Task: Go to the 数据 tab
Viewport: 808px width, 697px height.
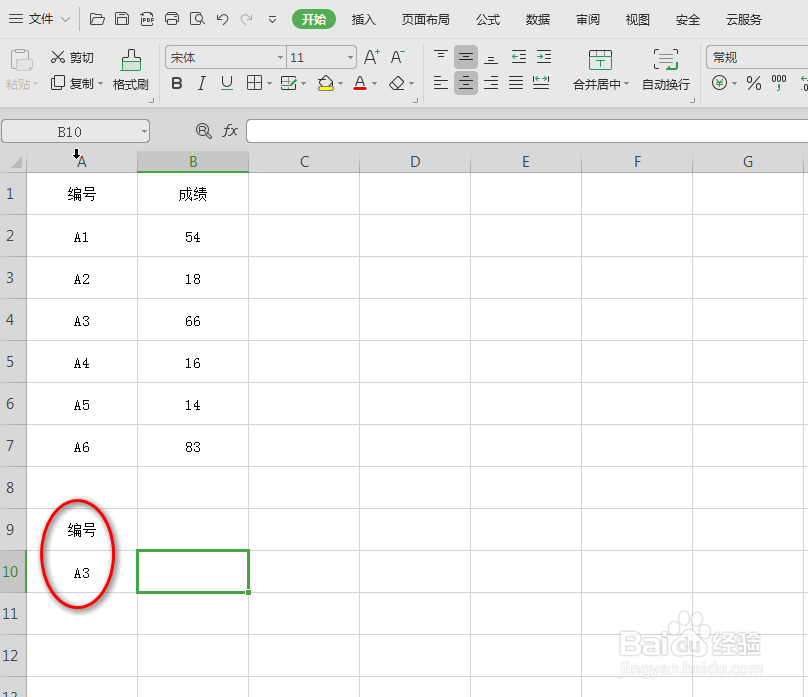Action: point(537,20)
